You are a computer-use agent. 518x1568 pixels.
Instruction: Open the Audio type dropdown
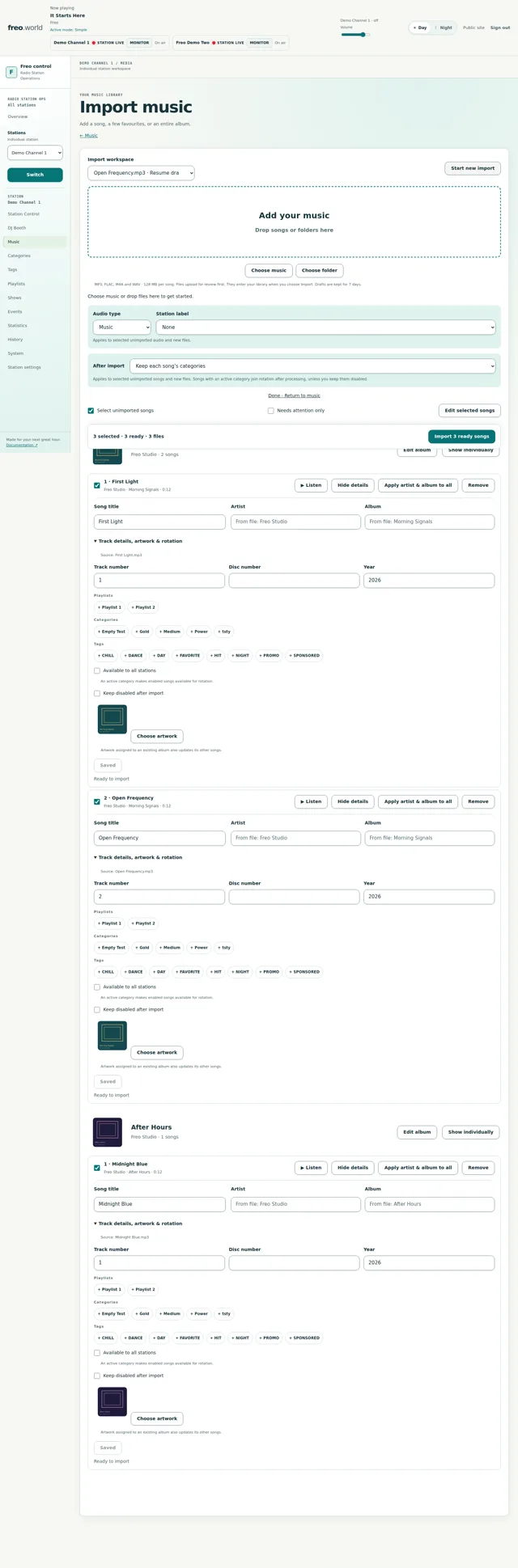122,328
